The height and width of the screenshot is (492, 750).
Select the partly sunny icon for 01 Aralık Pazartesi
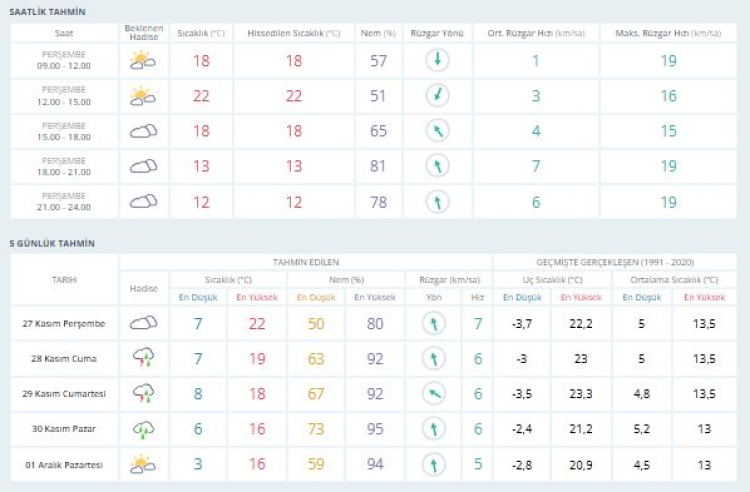pos(144,463)
